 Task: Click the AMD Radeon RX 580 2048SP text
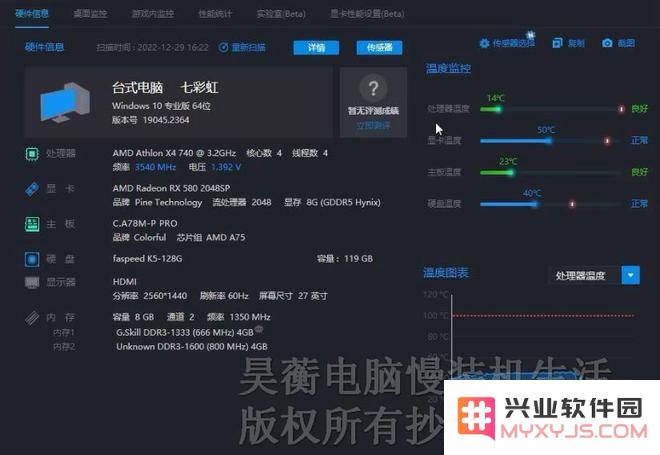[171, 188]
